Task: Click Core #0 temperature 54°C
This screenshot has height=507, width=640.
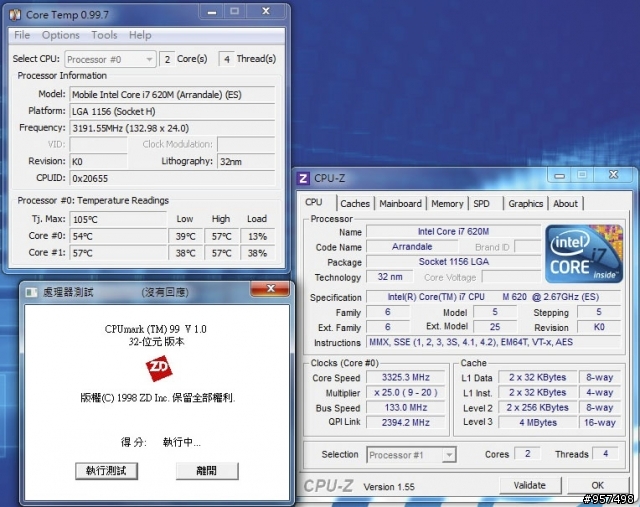Action: [118, 236]
